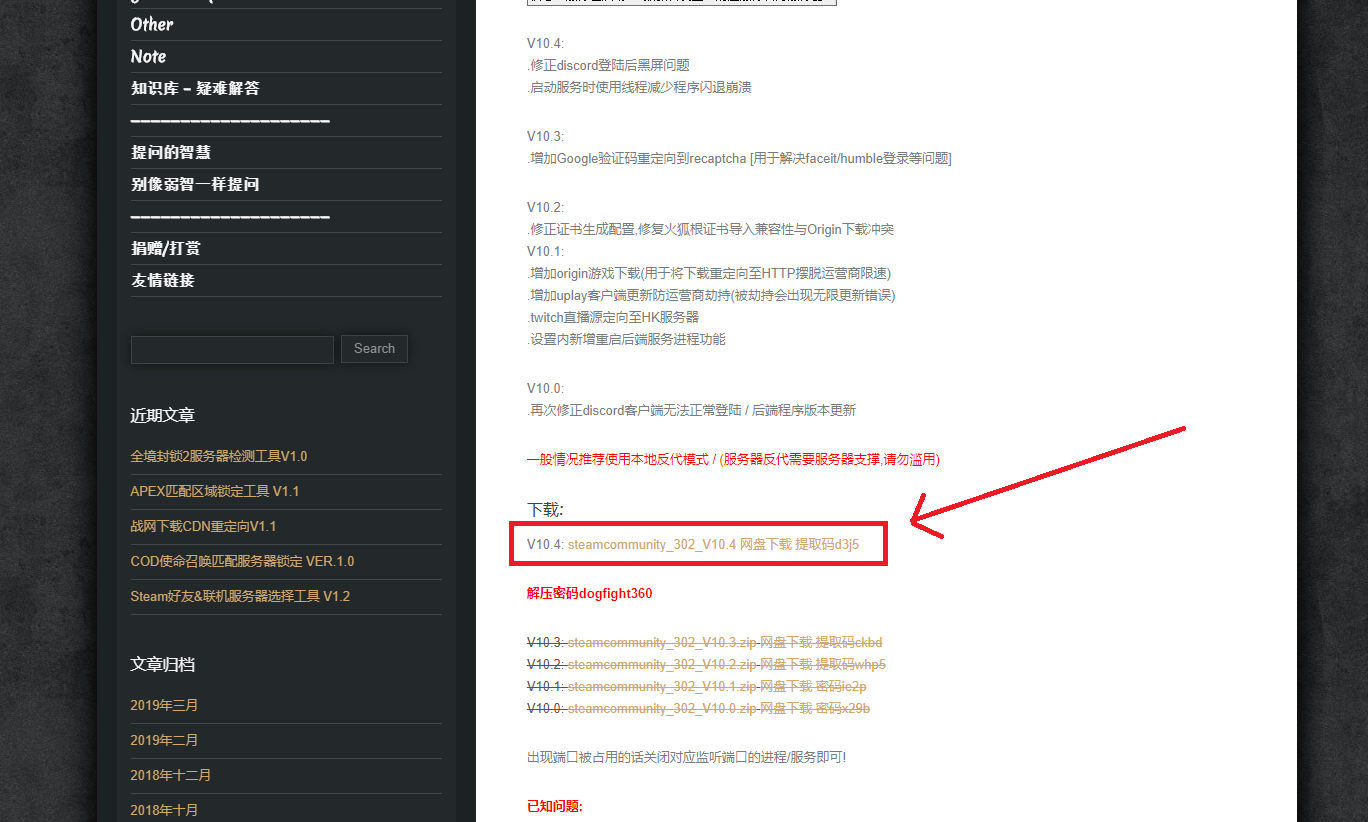Click the V10.4: changelog version label
The height and width of the screenshot is (822, 1368).
click(x=545, y=43)
